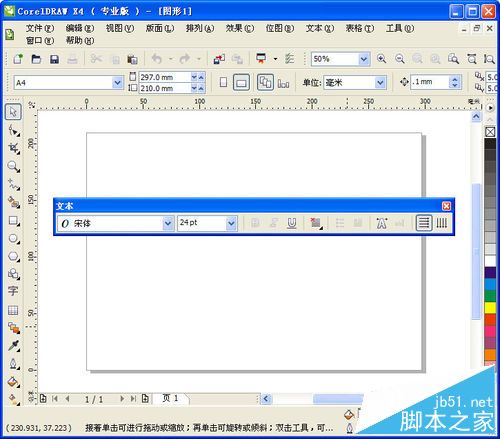Toggle landscape page orientation
Viewport: 500px width, 439px height.
(241, 82)
